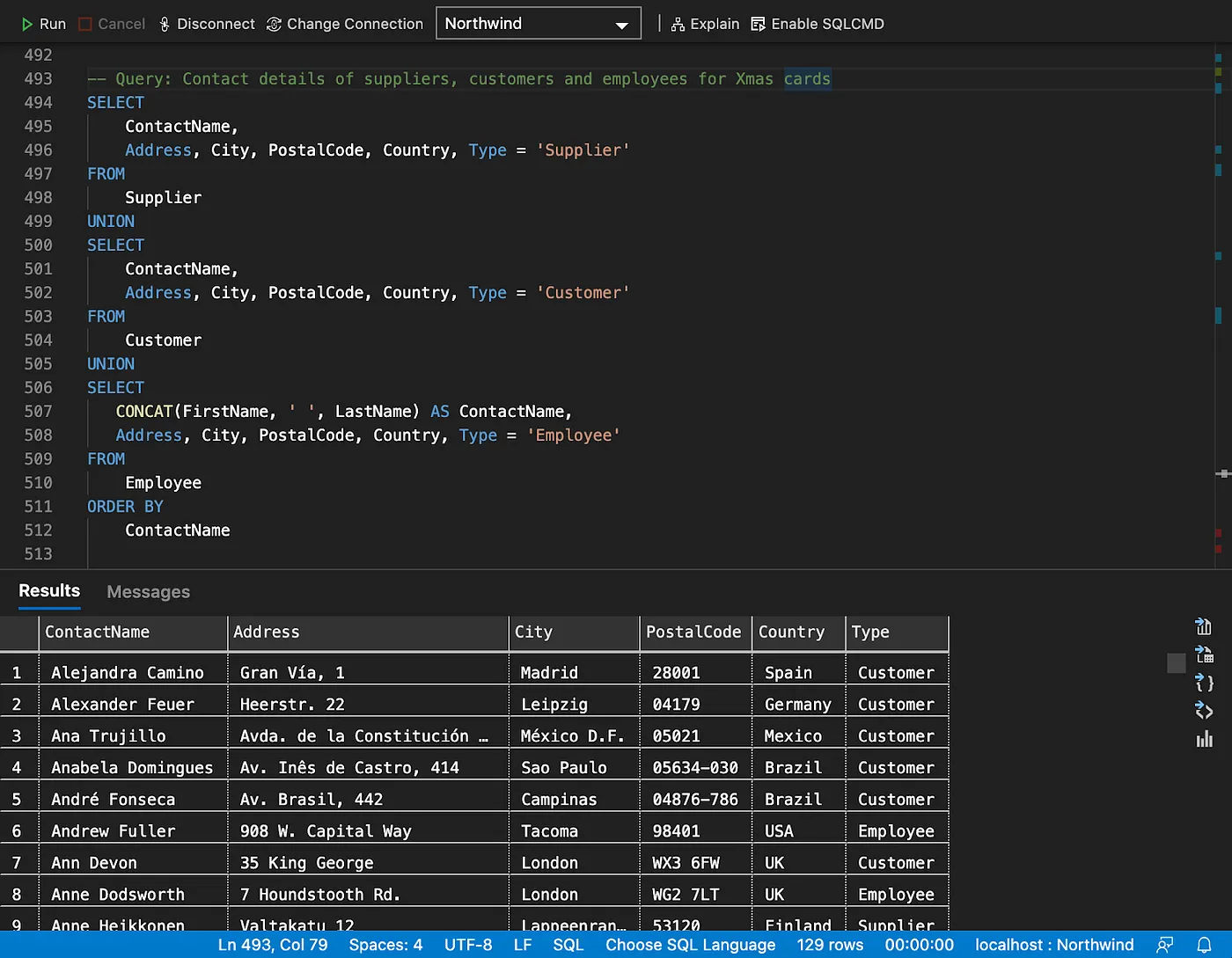Change LF end-of-line sequence
Viewport: 1232px width, 958px height.
523,945
